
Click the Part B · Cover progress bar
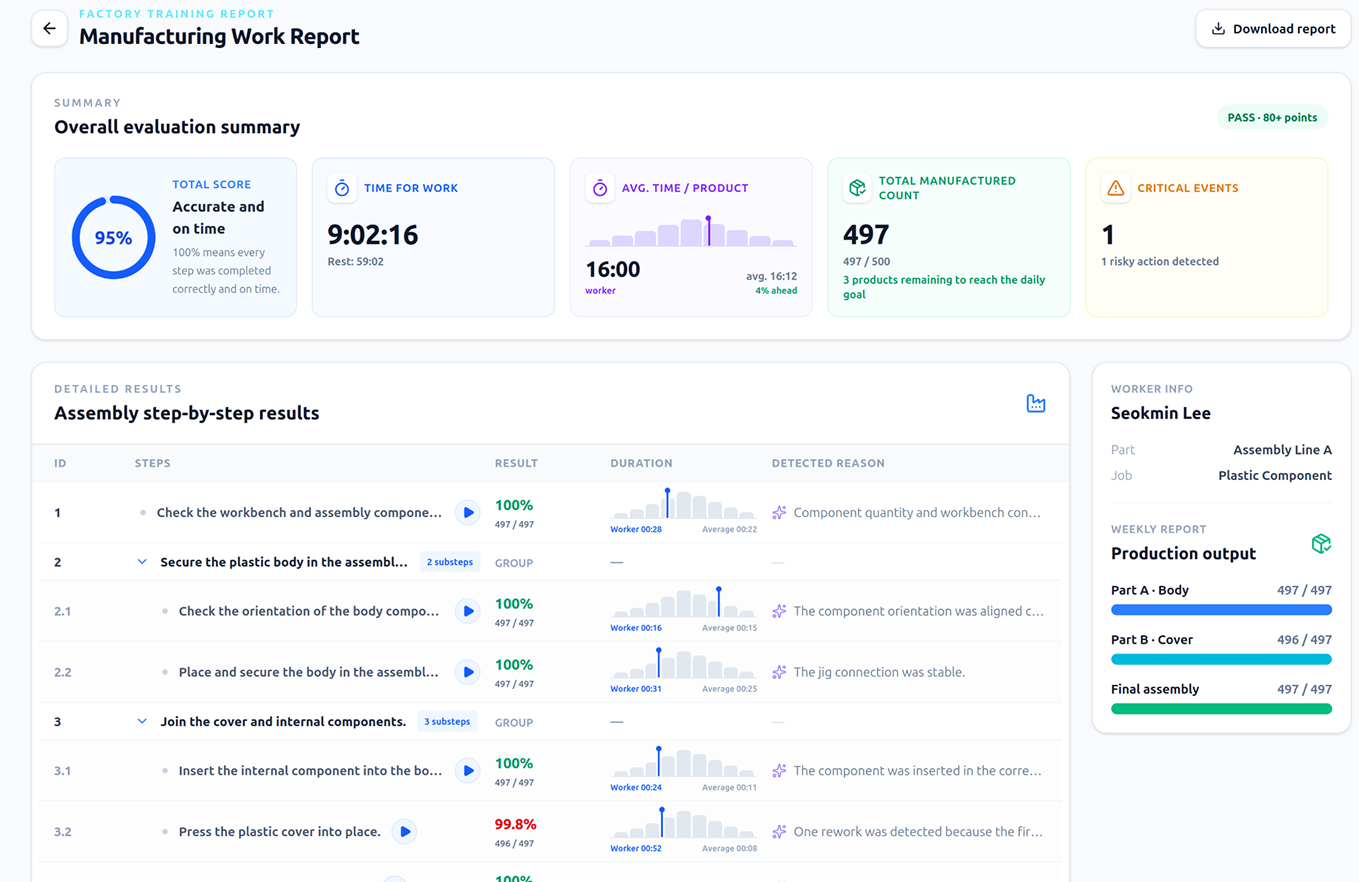click(x=1221, y=659)
